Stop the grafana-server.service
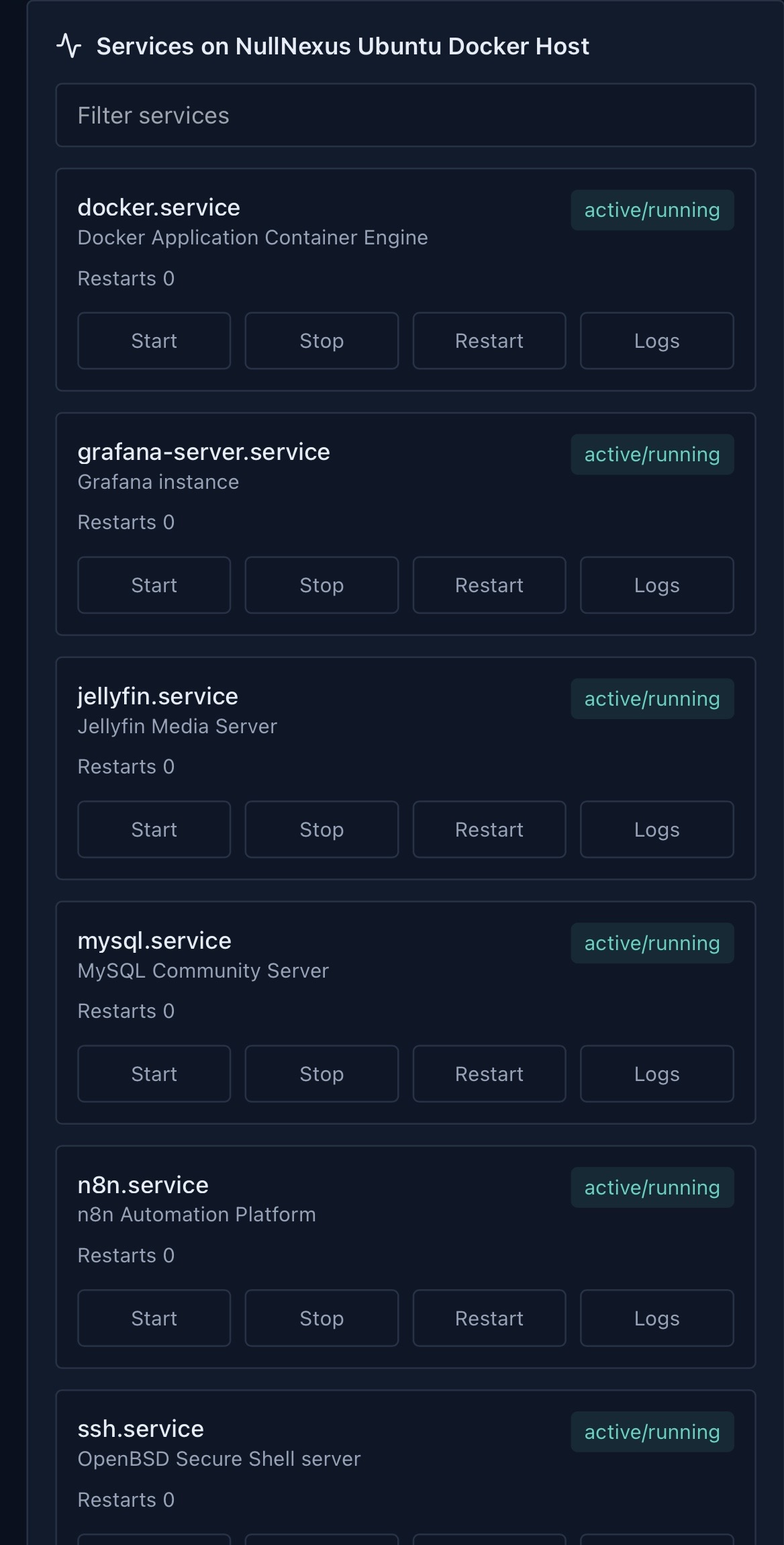 click(322, 585)
